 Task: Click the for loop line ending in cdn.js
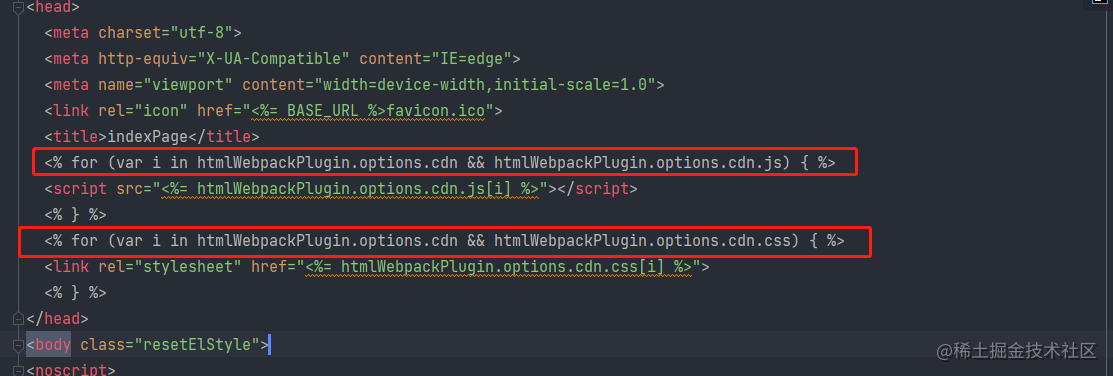(440, 163)
